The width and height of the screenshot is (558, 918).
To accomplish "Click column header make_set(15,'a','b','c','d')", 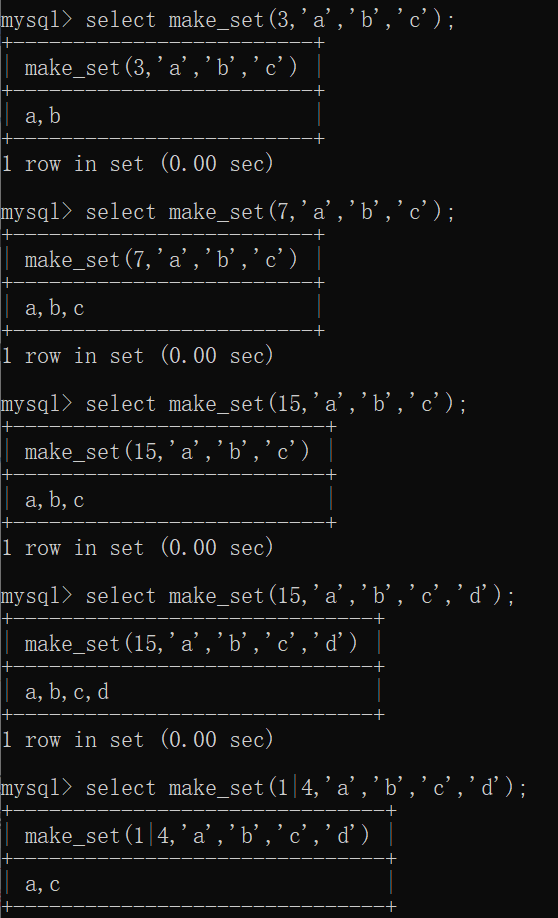I will pos(191,644).
